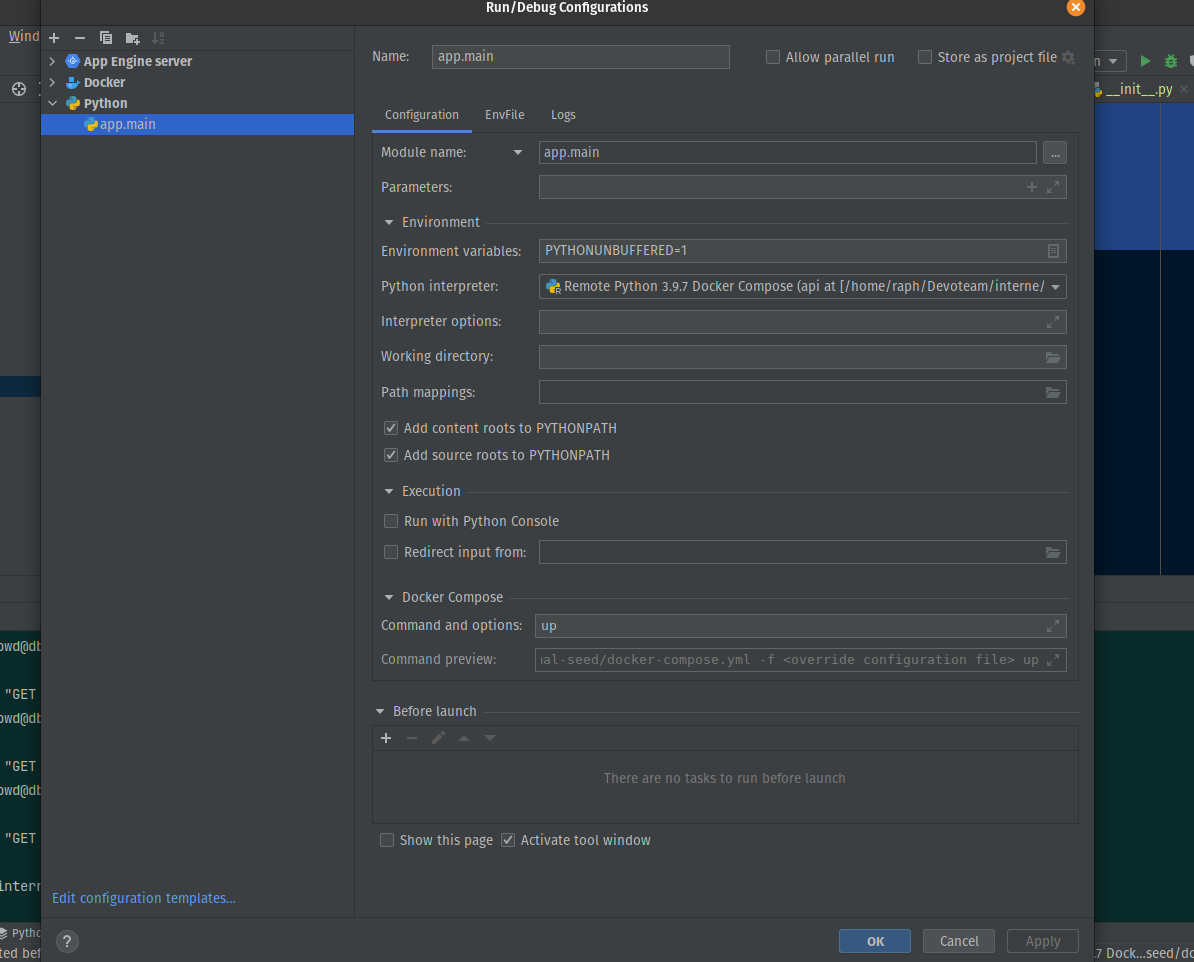Open the Logs tab
The width and height of the screenshot is (1194, 962).
coord(563,115)
